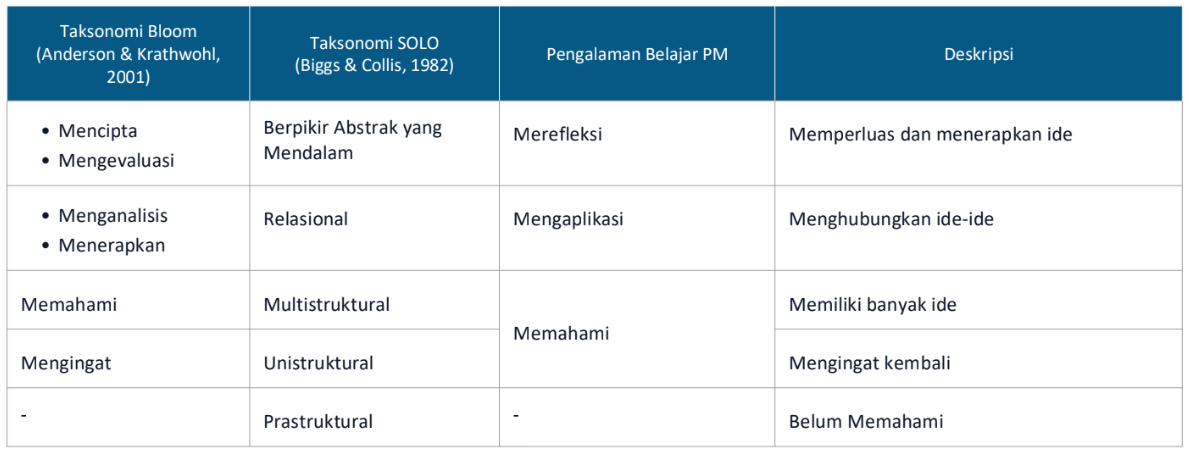
Task: Select the Menerapkan bullet item
Action: tap(112, 245)
